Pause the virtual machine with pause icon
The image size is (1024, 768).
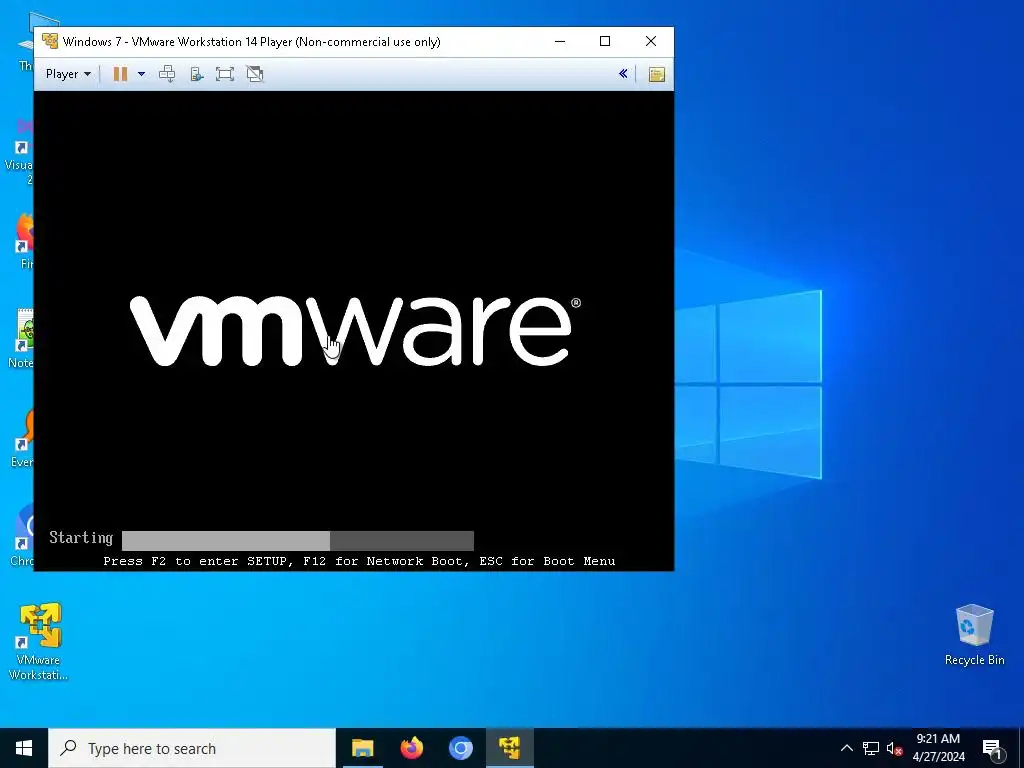(x=120, y=74)
